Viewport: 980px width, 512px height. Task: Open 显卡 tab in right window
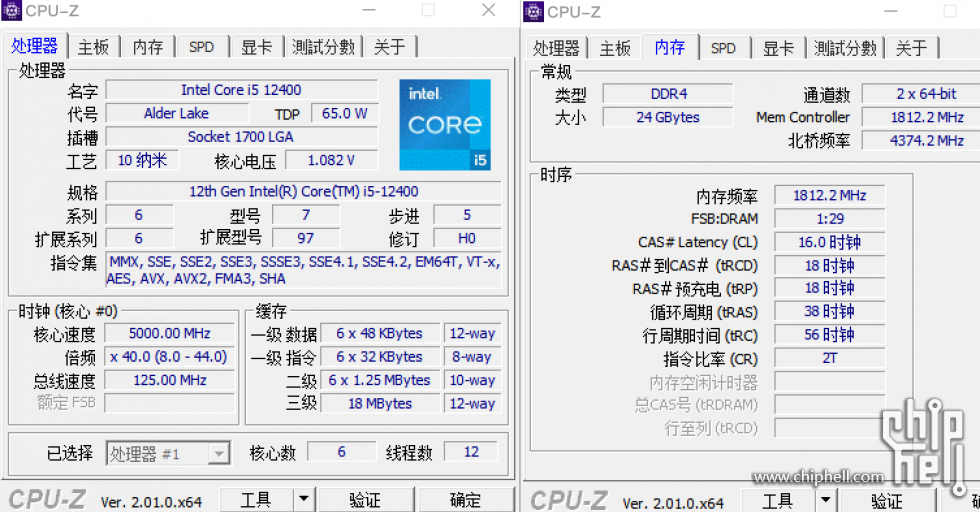click(778, 48)
